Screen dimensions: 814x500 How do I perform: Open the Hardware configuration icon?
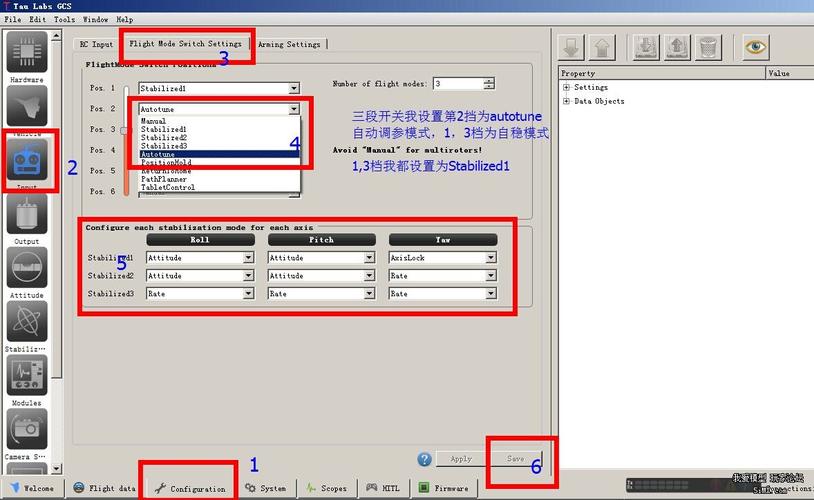pos(27,52)
